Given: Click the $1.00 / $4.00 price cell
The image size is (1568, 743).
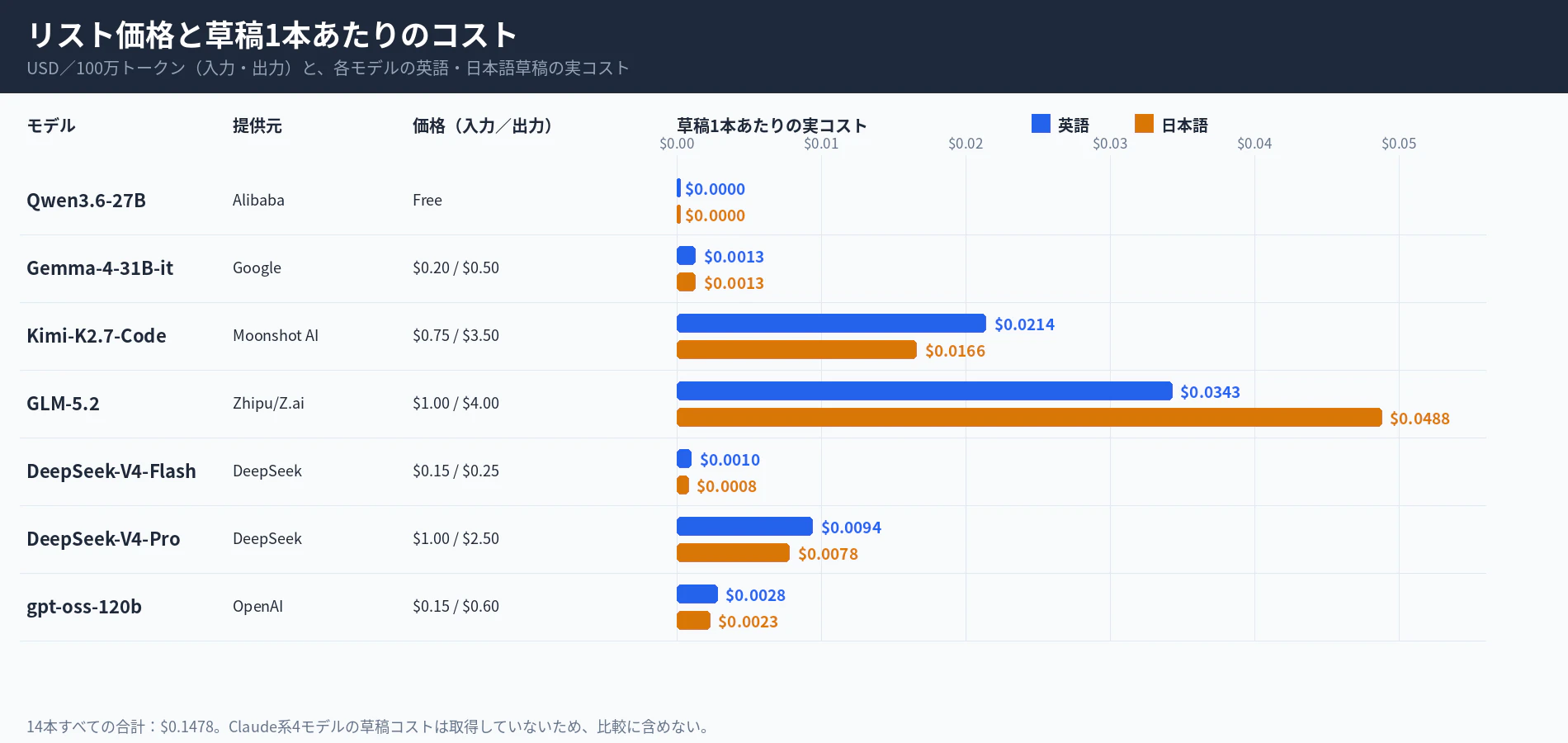Looking at the screenshot, I should pos(456,403).
